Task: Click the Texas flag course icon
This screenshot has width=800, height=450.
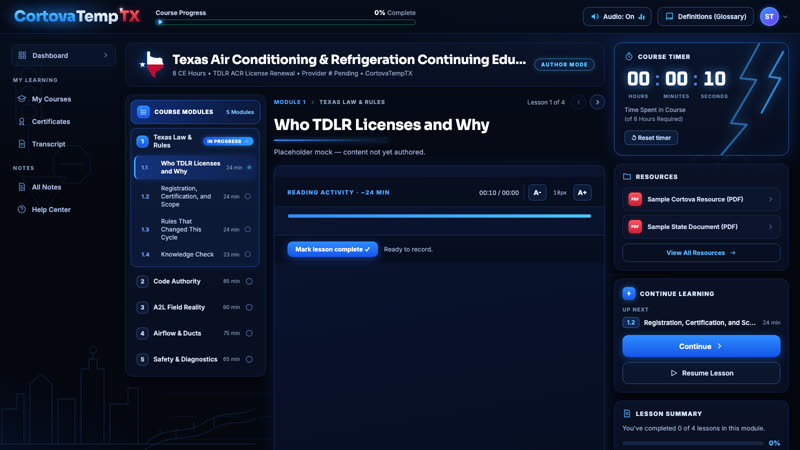Action: [152, 64]
